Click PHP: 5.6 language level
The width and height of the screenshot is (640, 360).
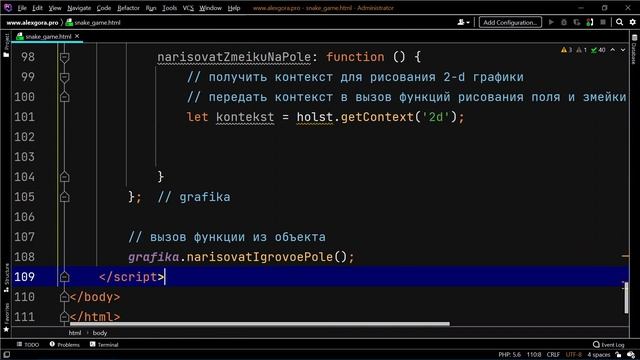pyautogui.click(x=509, y=355)
